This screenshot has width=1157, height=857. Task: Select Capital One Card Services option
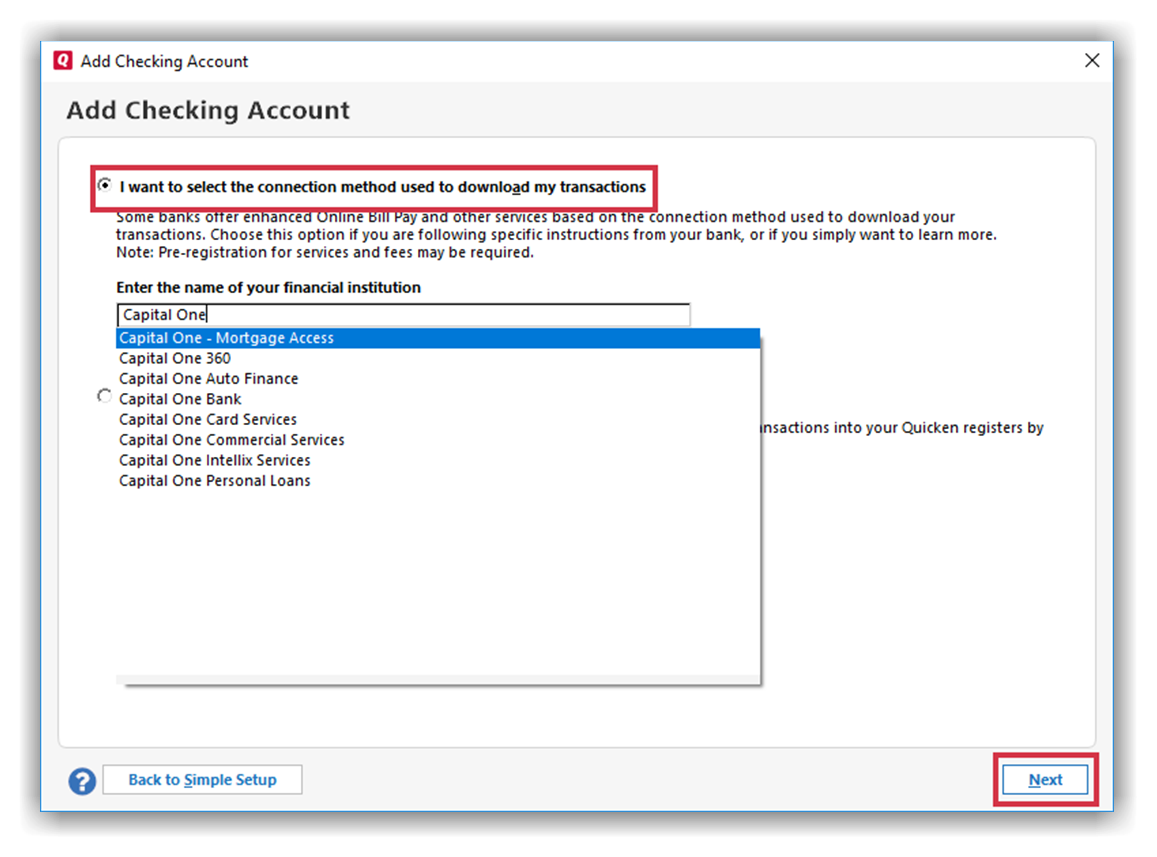point(208,420)
